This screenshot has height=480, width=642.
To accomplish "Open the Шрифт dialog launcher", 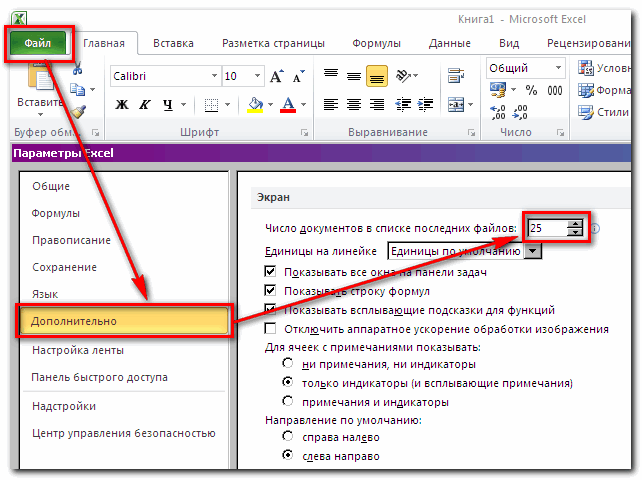I will 304,133.
